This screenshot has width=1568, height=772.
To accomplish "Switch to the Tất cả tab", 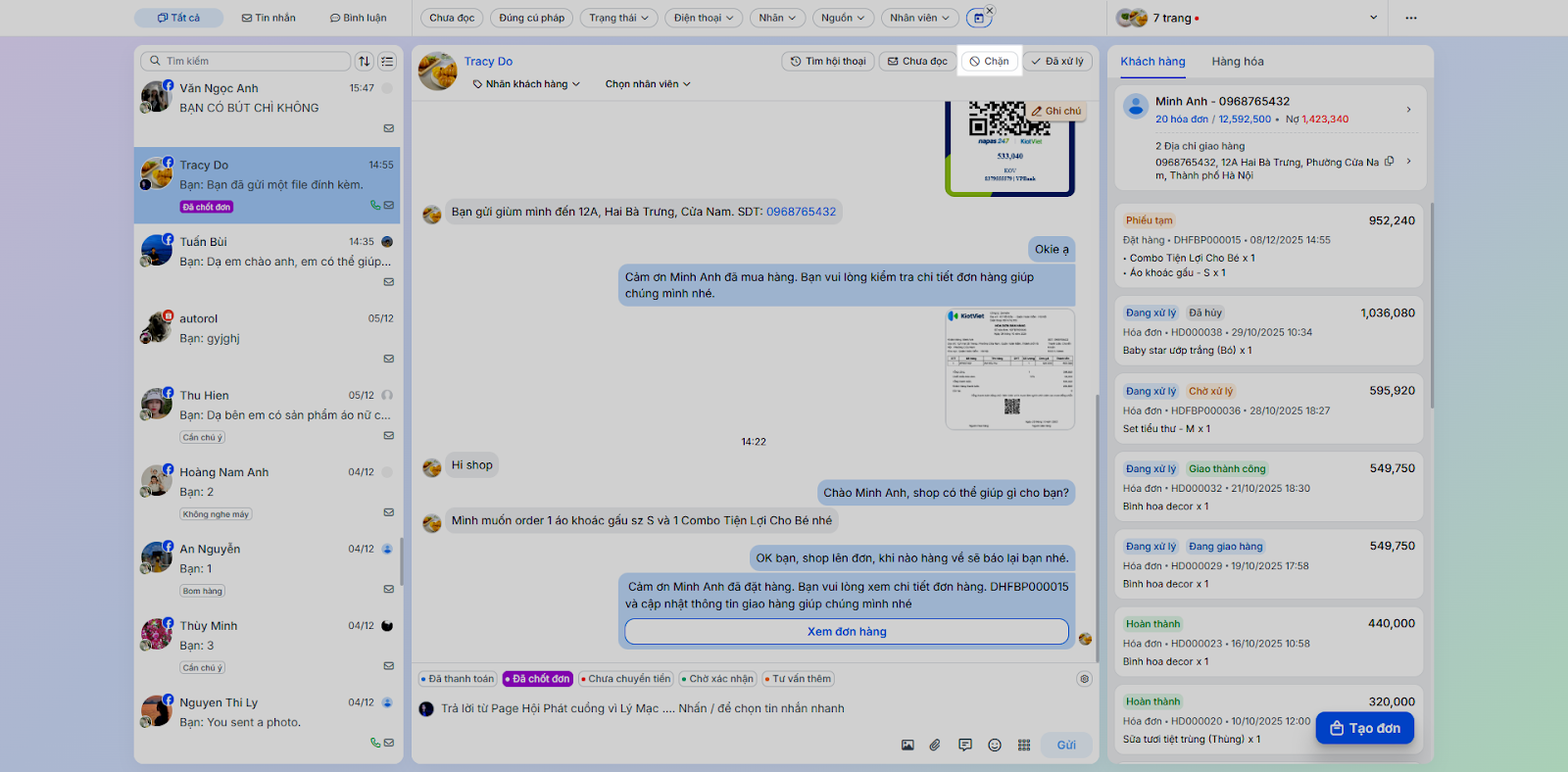I will (x=178, y=18).
